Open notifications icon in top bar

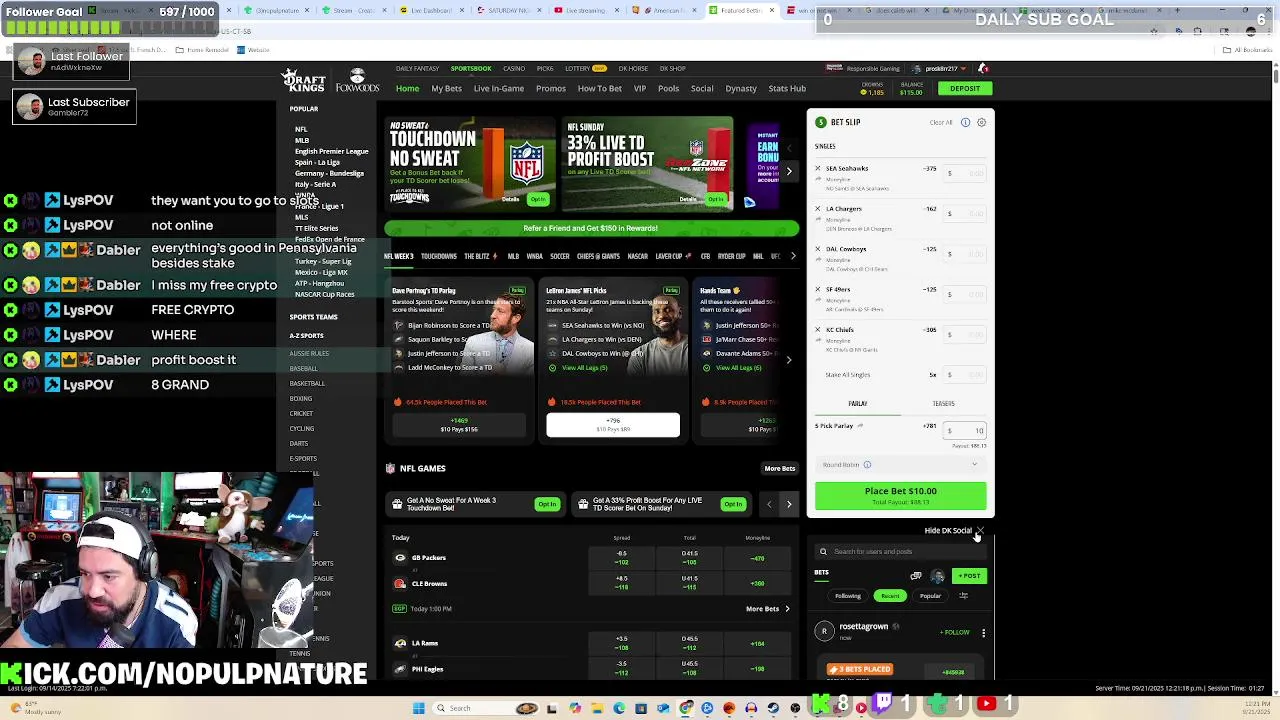pyautogui.click(x=983, y=68)
